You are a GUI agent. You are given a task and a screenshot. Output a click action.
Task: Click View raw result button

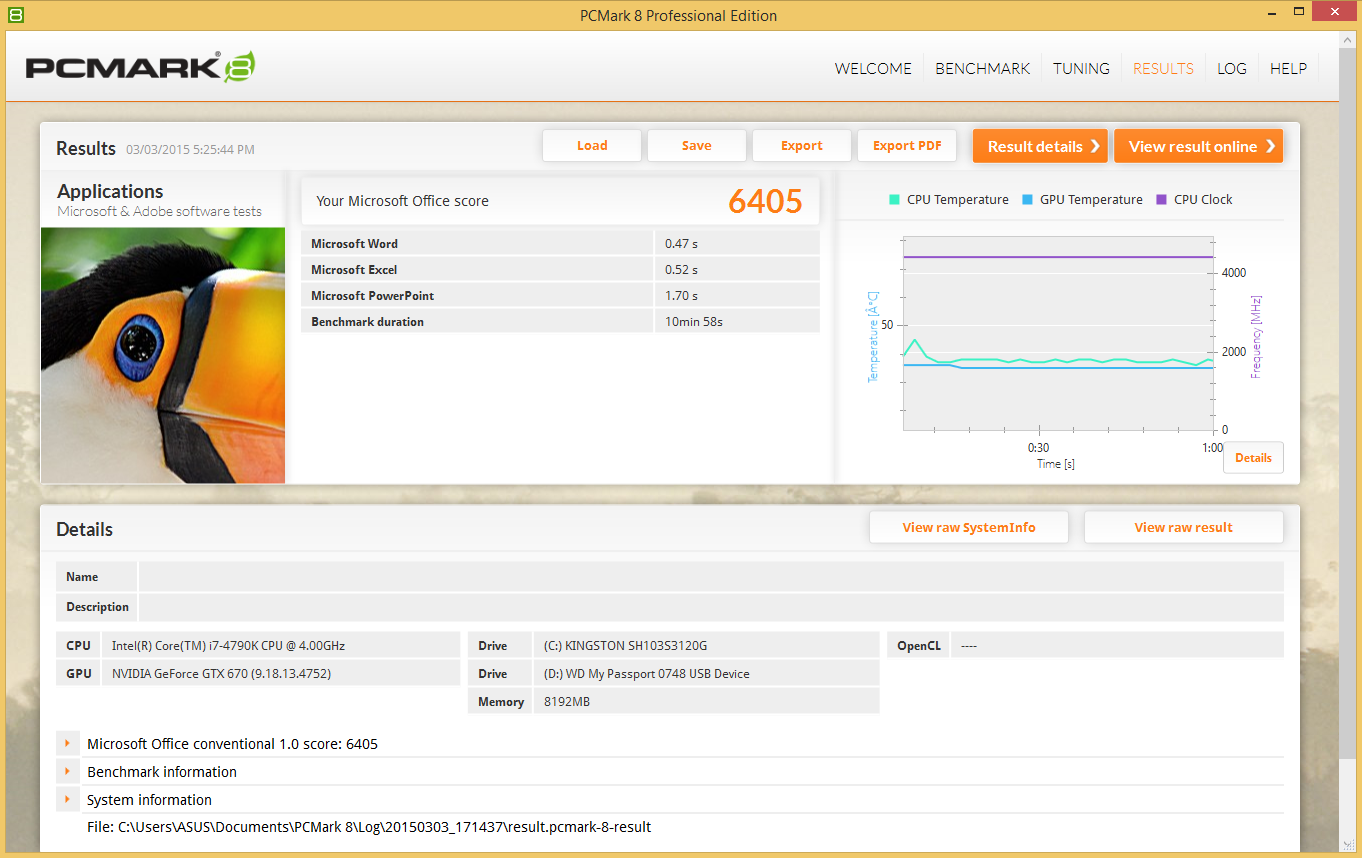click(1184, 527)
